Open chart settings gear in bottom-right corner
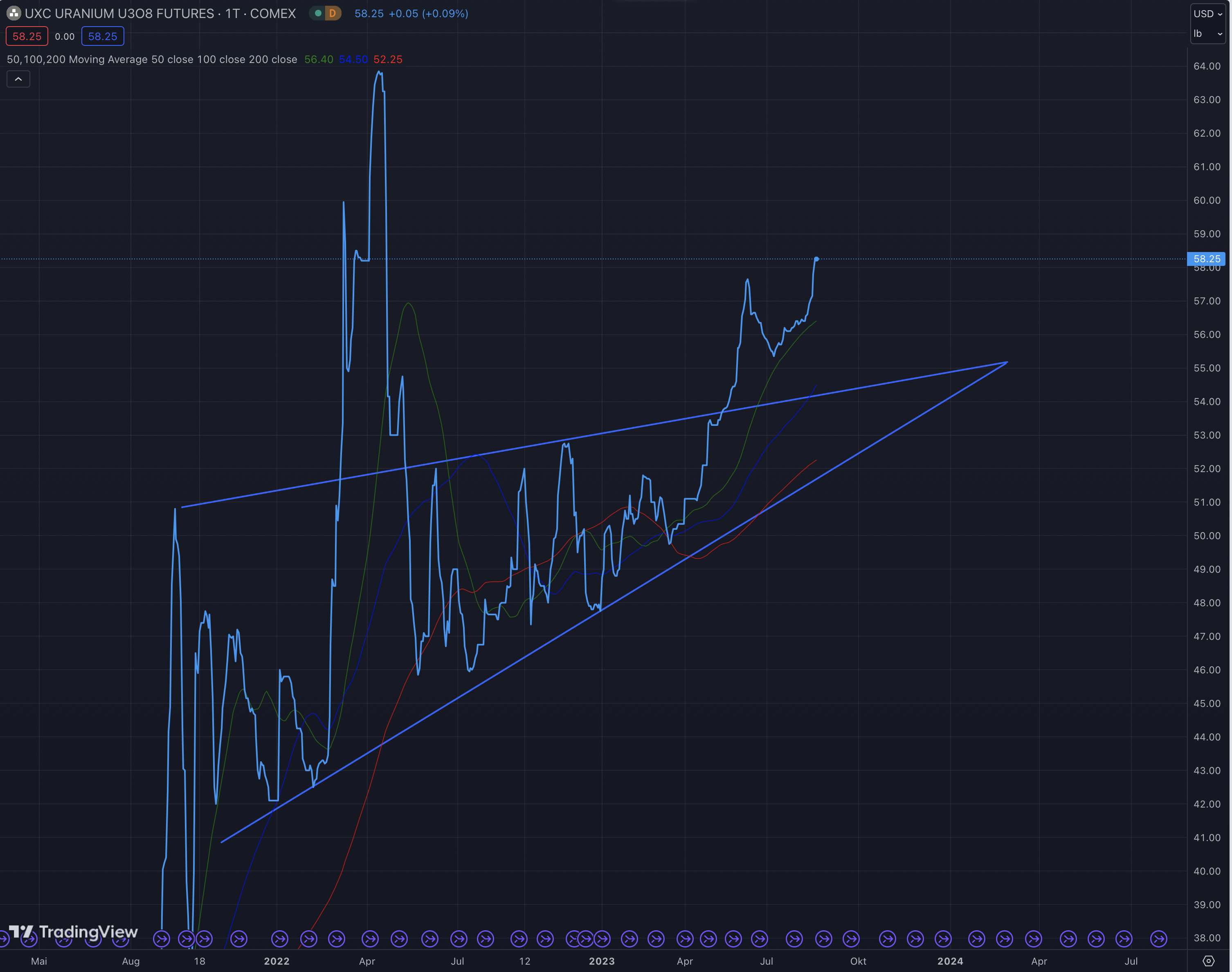Screen dimensions: 1232x972 coord(1209,961)
